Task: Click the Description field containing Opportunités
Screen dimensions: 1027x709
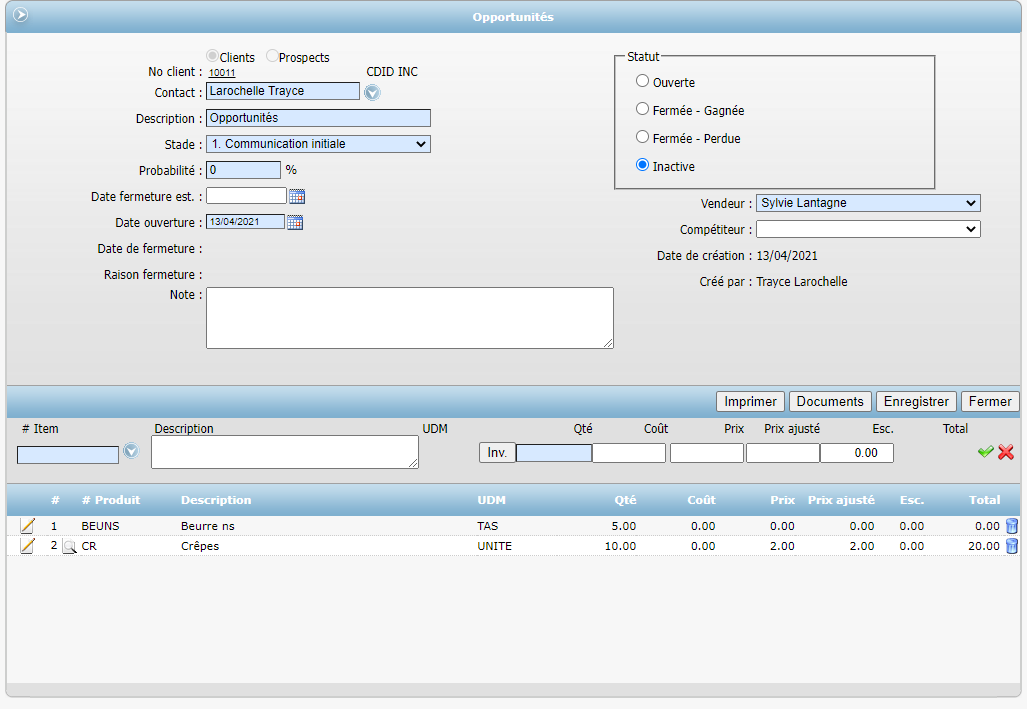Action: coord(318,118)
